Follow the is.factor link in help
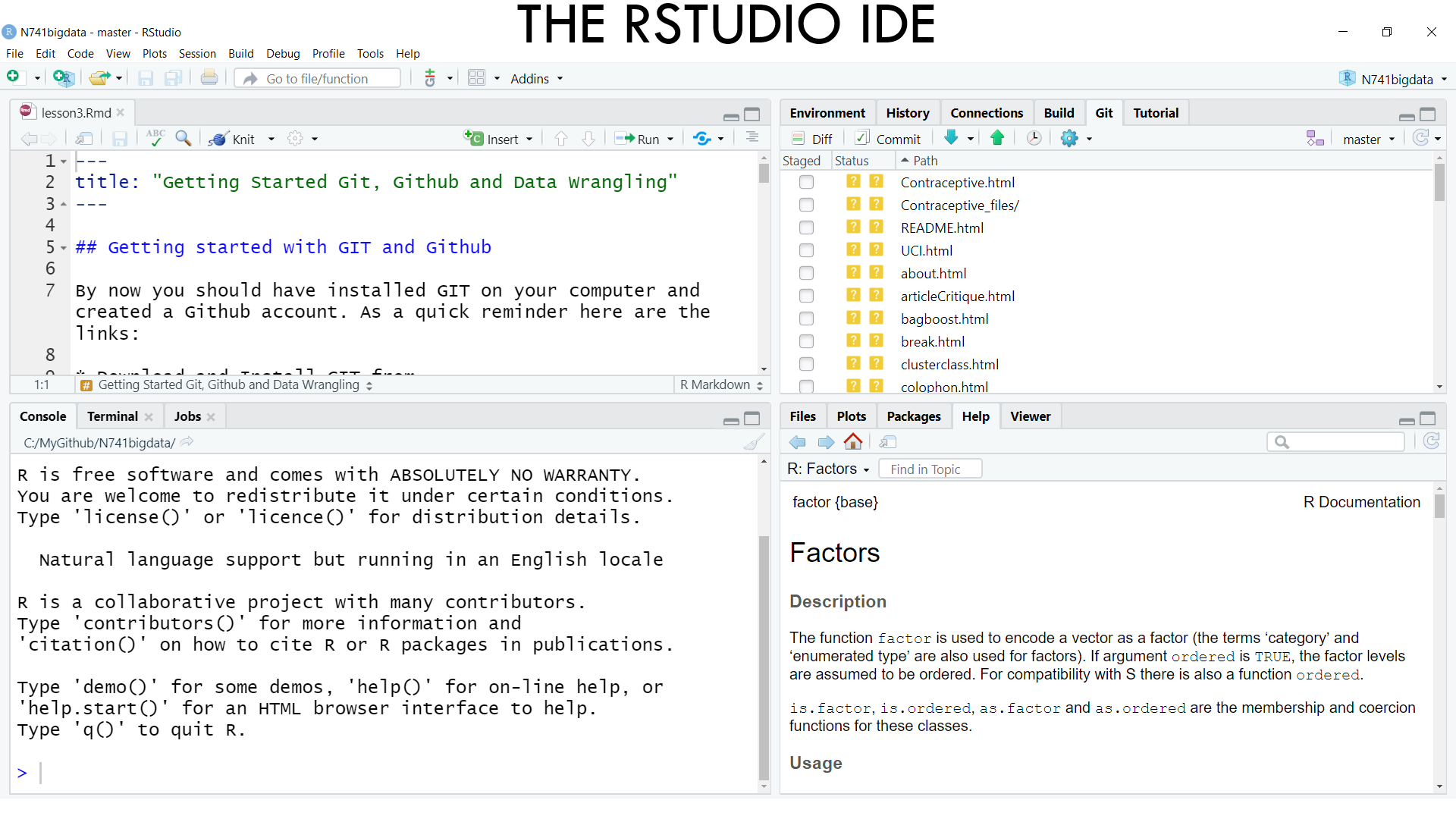 830,708
